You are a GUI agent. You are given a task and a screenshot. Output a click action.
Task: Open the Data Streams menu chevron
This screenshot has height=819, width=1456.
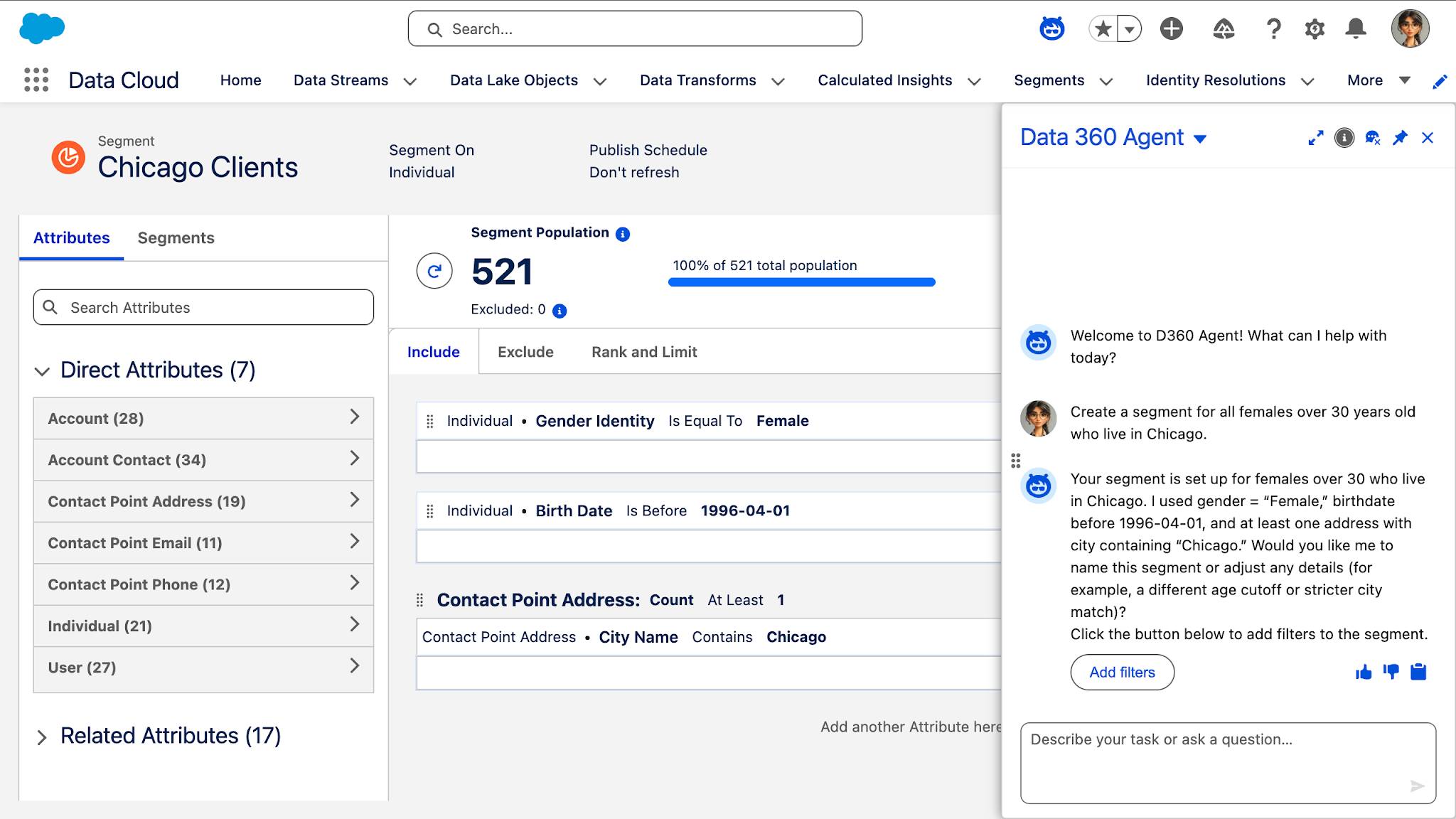(x=409, y=82)
